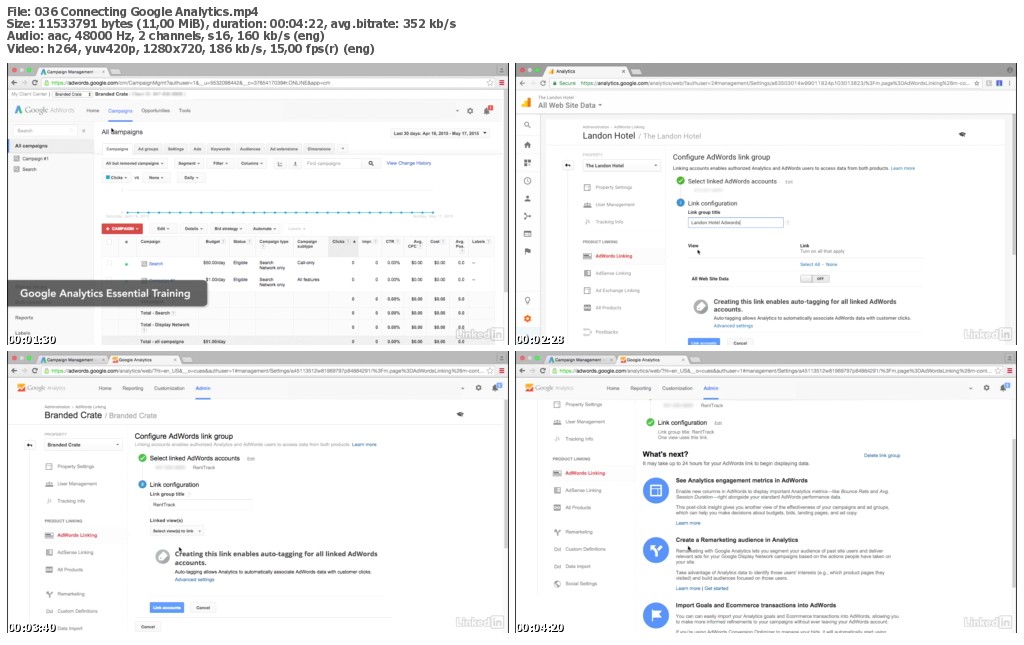Open the Home icon in the 00:02:28 Analytics sidebar
Image resolution: width=1024 pixels, height=645 pixels.
coord(527,145)
